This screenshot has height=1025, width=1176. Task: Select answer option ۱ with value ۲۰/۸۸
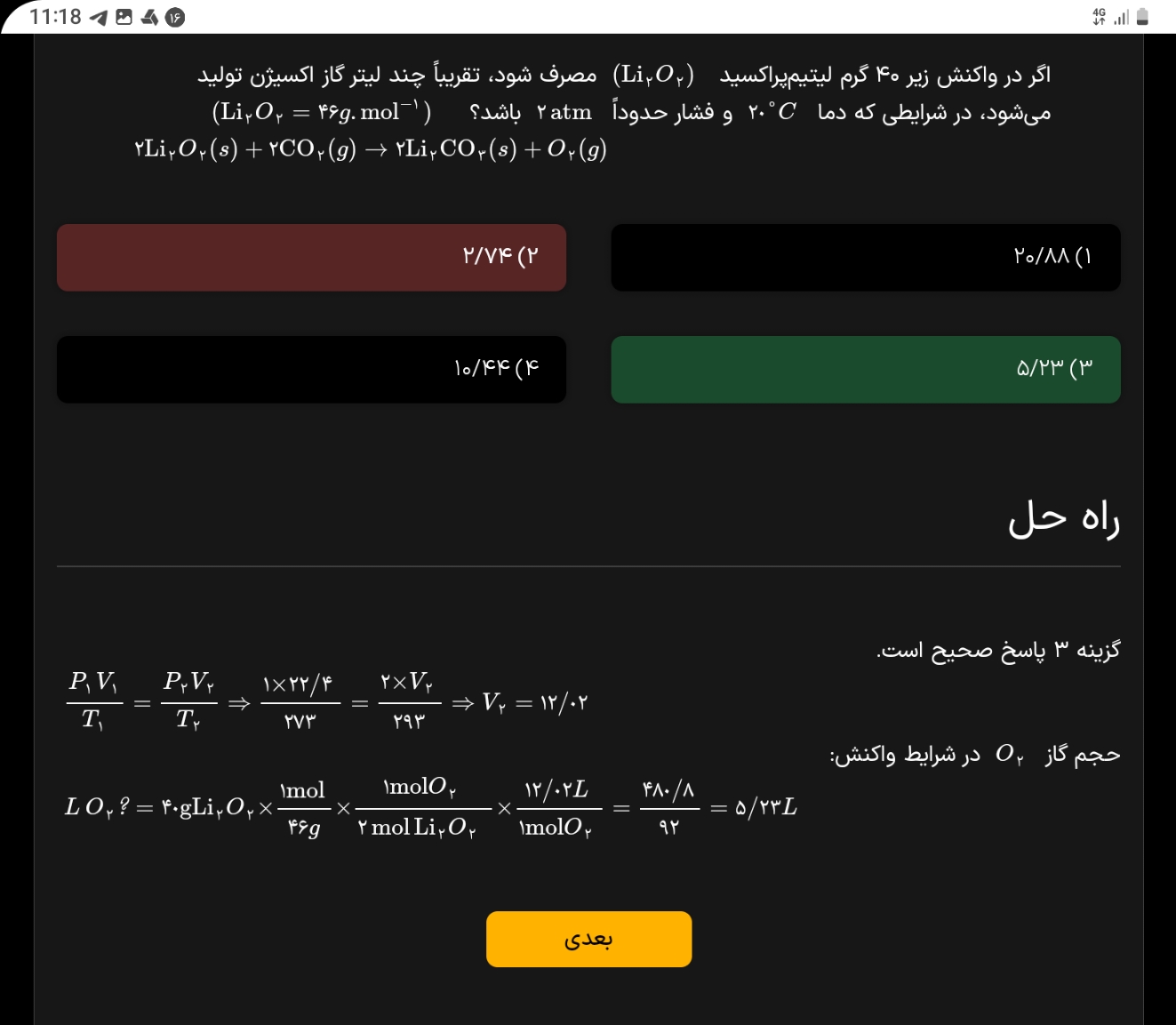[865, 258]
